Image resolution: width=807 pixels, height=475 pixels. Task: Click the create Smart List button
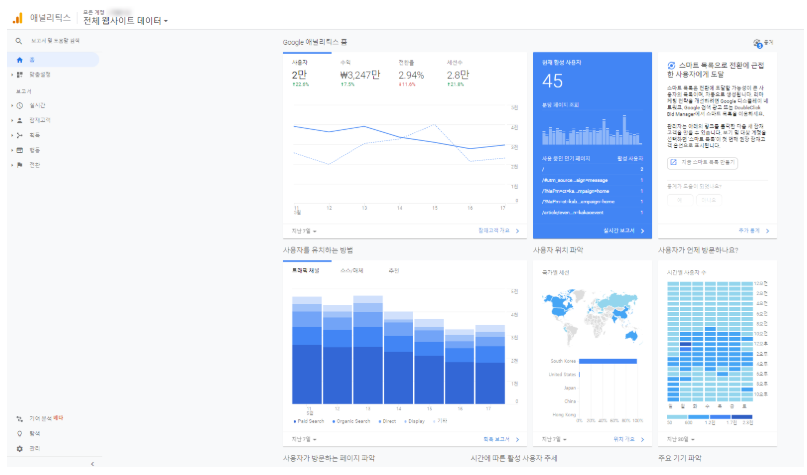pos(702,163)
